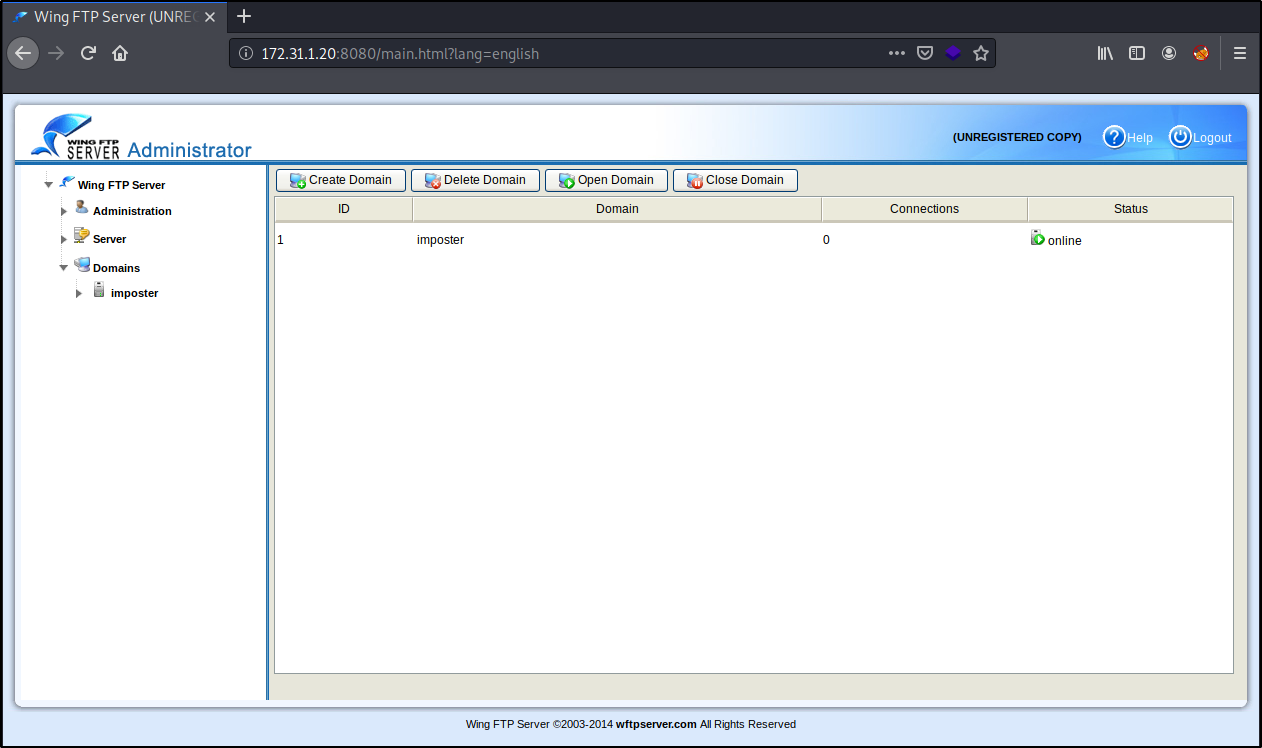Select imposter domain cell in table
The width and height of the screenshot is (1262, 748).
pyautogui.click(x=440, y=240)
